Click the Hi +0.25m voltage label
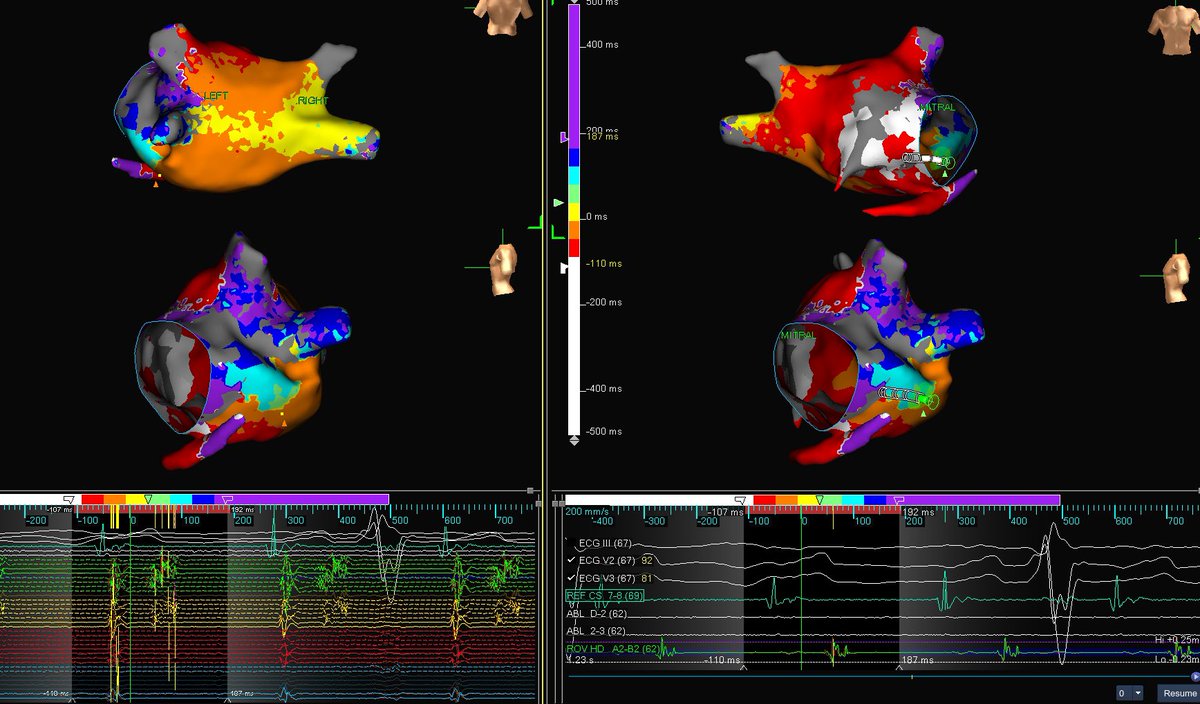 (1176, 638)
